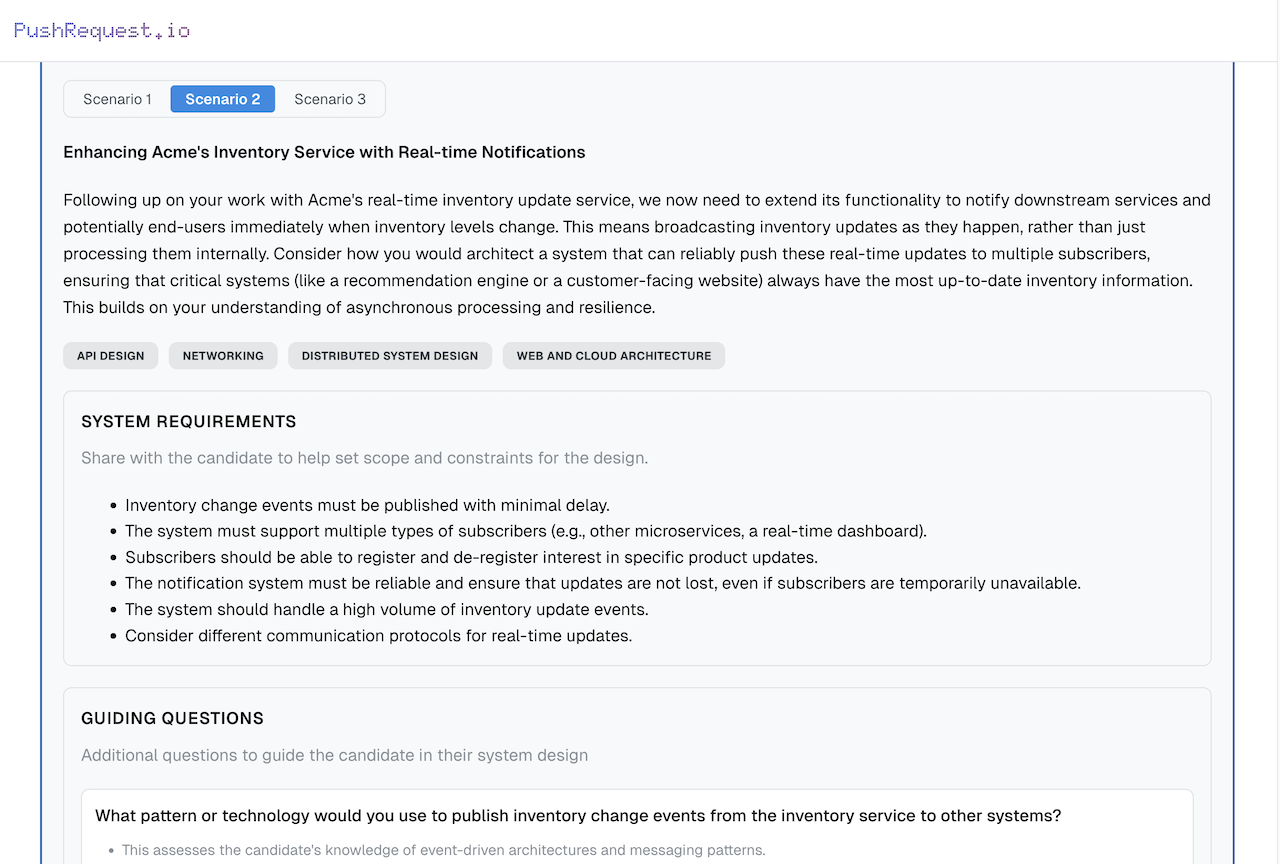Click the minimal delay requirement bullet
Viewport: 1280px width, 864px height.
(367, 505)
